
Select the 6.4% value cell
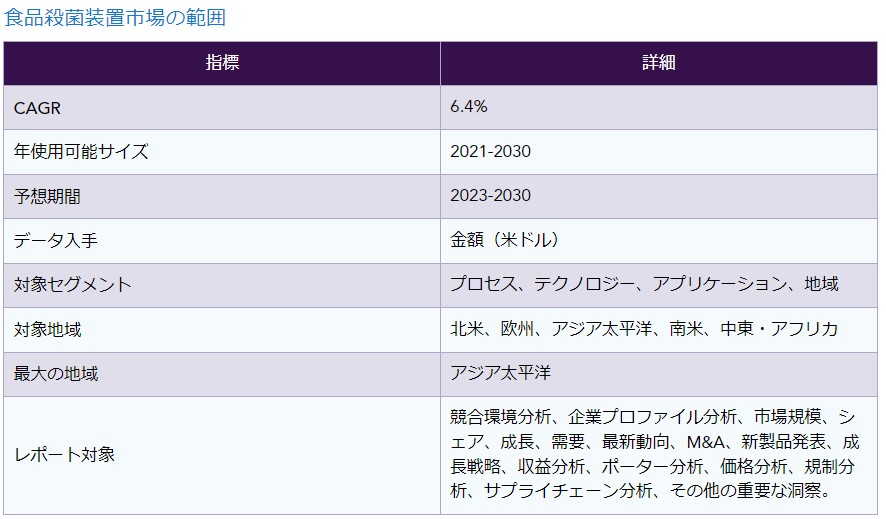point(469,107)
